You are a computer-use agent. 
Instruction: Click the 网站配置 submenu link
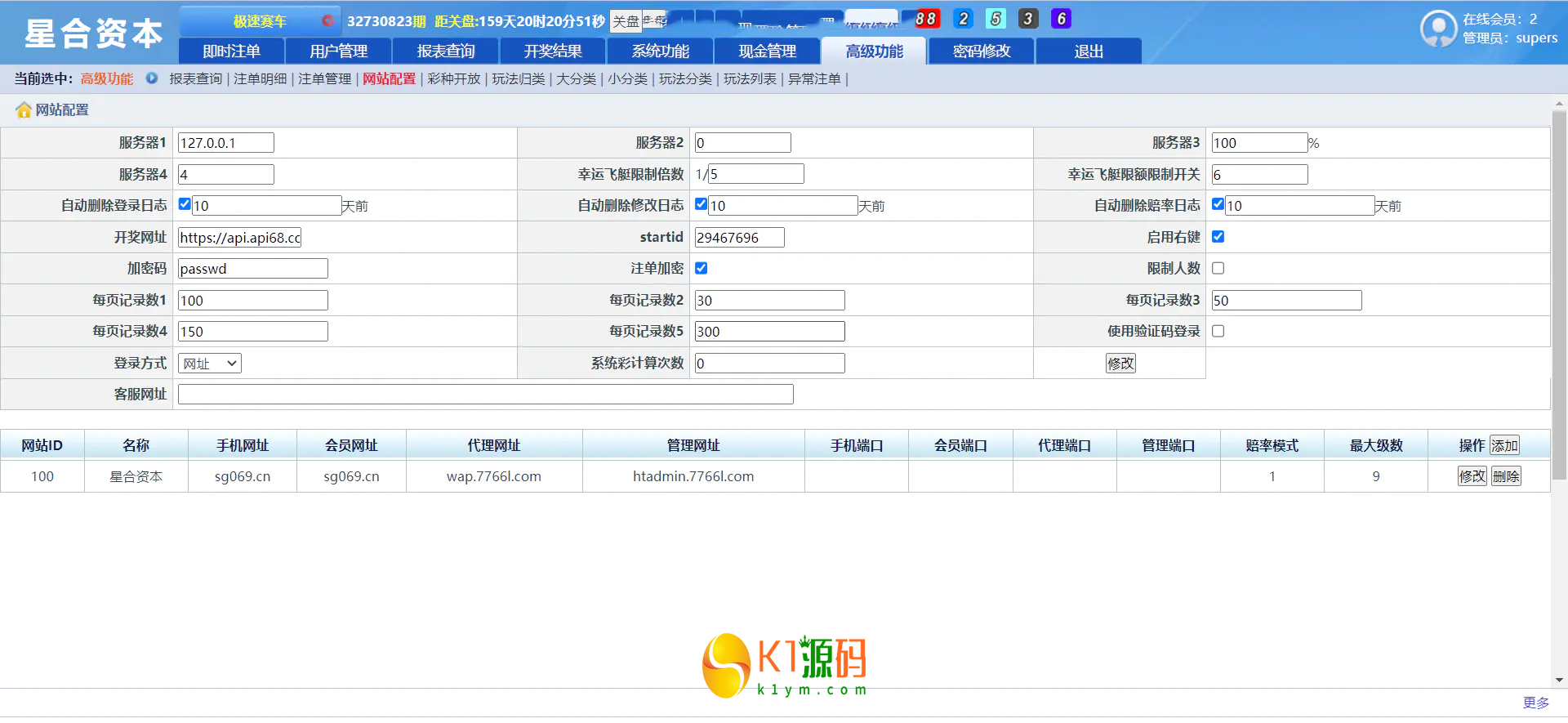pos(390,79)
